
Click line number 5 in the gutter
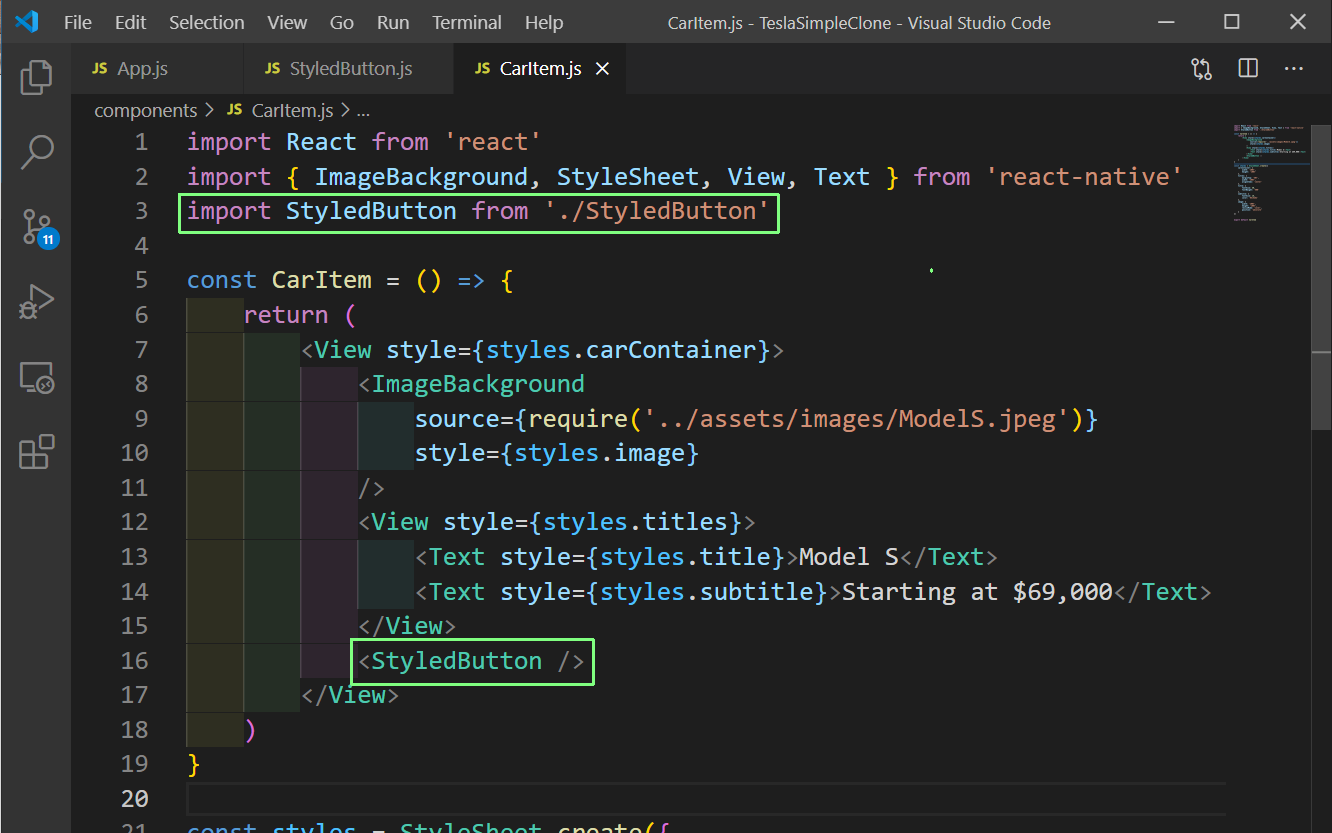tap(140, 280)
